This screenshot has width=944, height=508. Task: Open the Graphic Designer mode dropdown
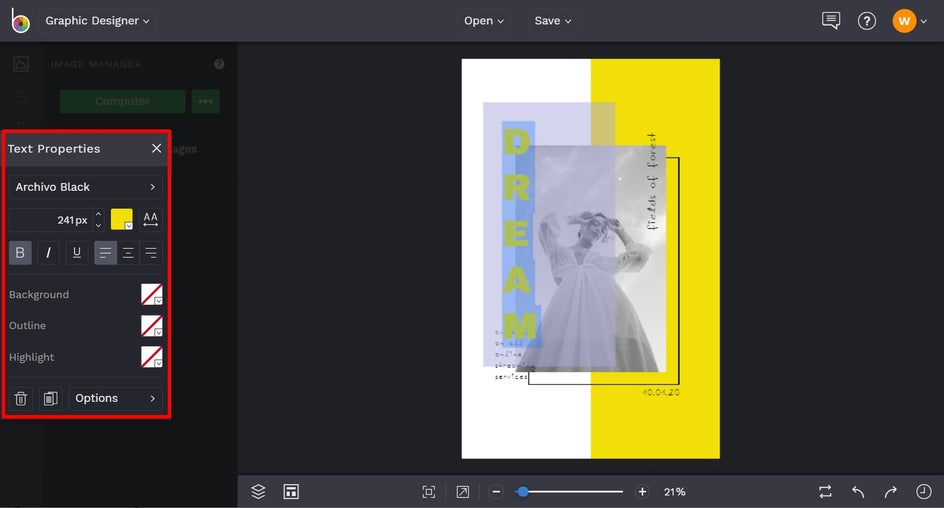pos(97,20)
